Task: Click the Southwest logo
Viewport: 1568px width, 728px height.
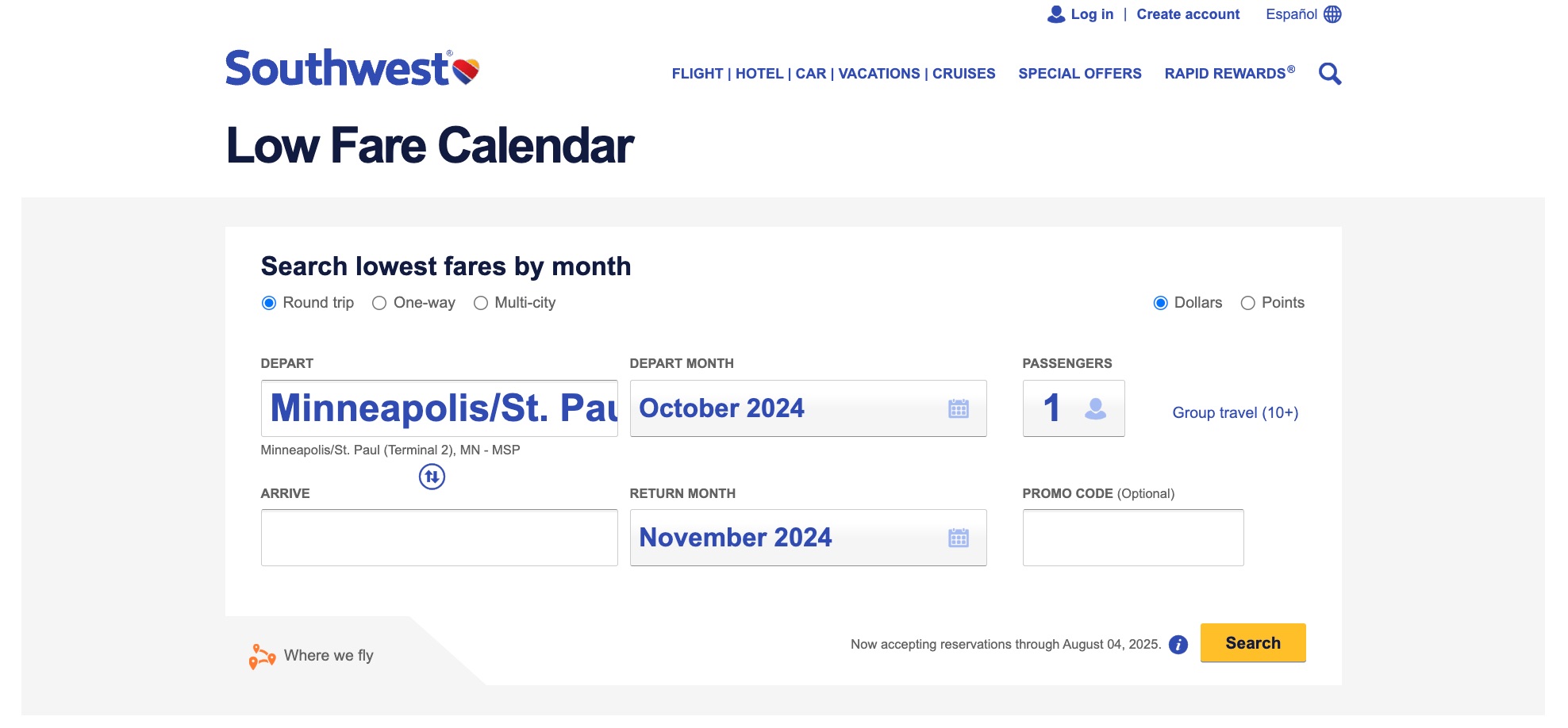Action: point(352,70)
